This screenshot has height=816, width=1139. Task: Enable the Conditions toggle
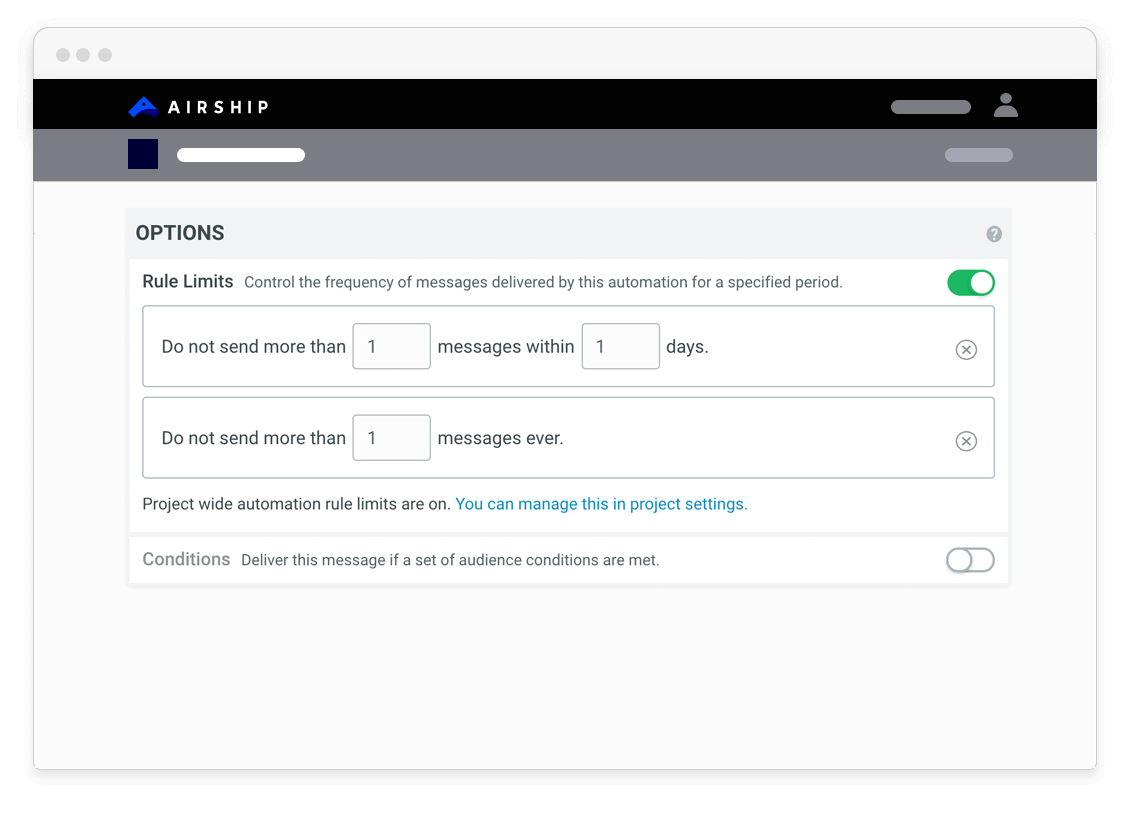[x=970, y=560]
